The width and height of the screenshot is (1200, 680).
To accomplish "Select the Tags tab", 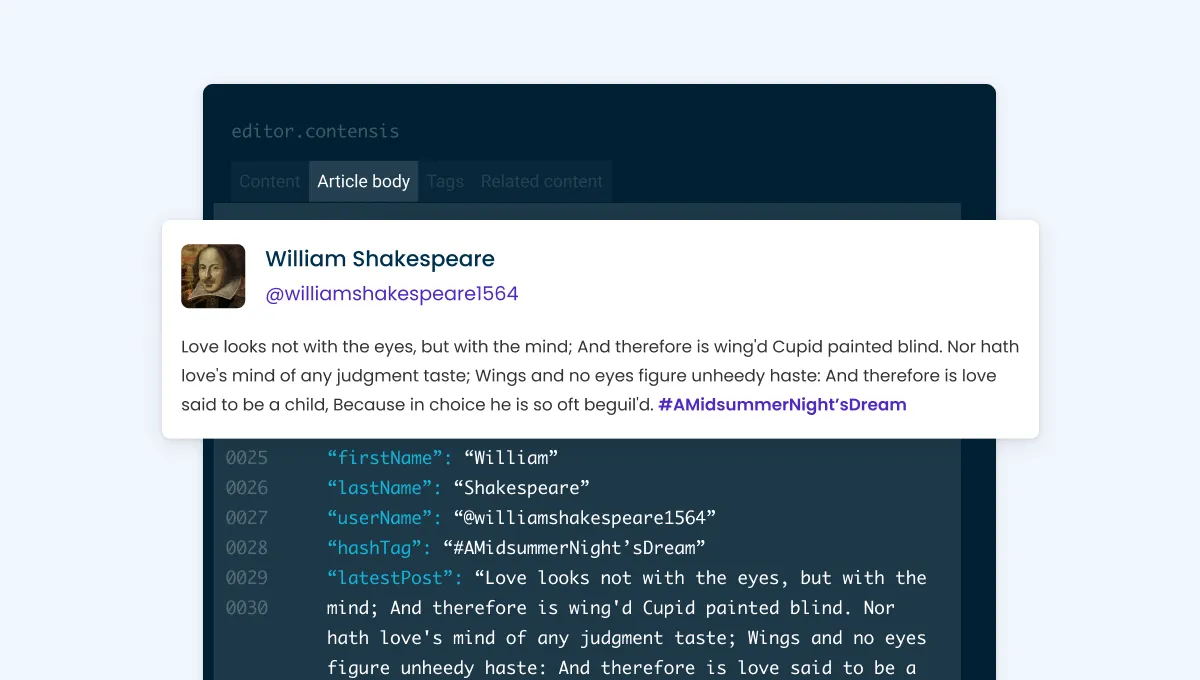I will (445, 181).
